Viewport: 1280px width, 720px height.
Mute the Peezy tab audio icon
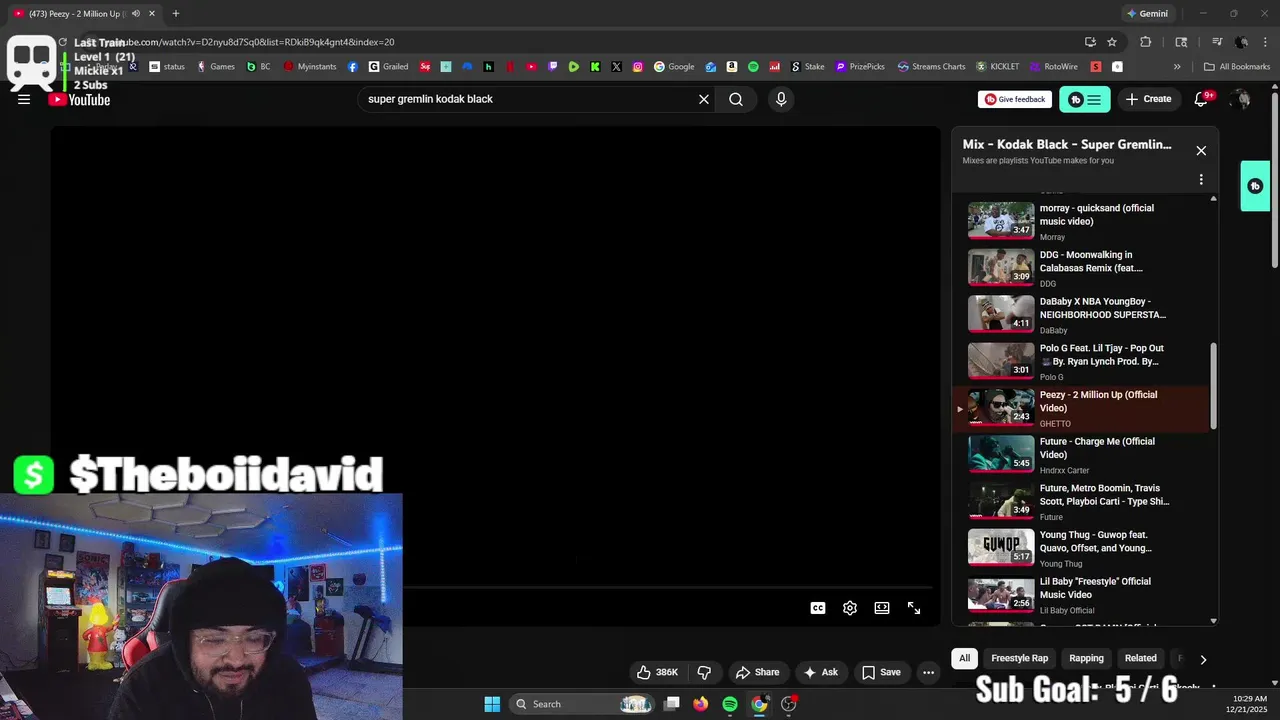point(136,14)
